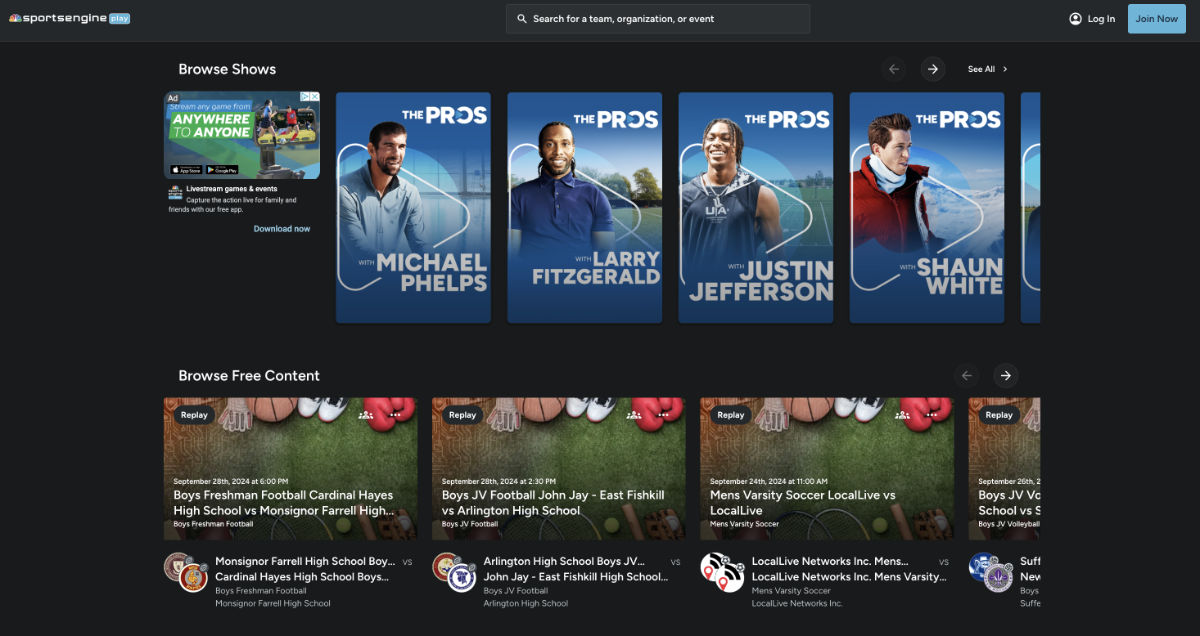Open Monsignor Farrell High School Boys team name
Screen dimensions: 1200x636
[x=305, y=562]
